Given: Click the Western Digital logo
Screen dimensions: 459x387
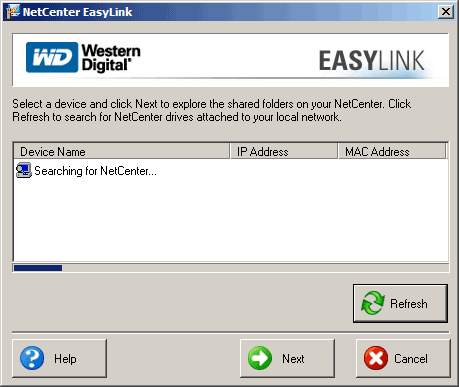Looking at the screenshot, I should point(83,57).
